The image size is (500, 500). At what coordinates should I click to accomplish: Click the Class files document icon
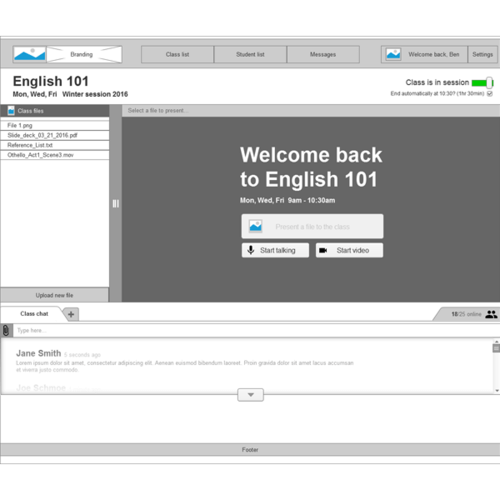pos(11,111)
